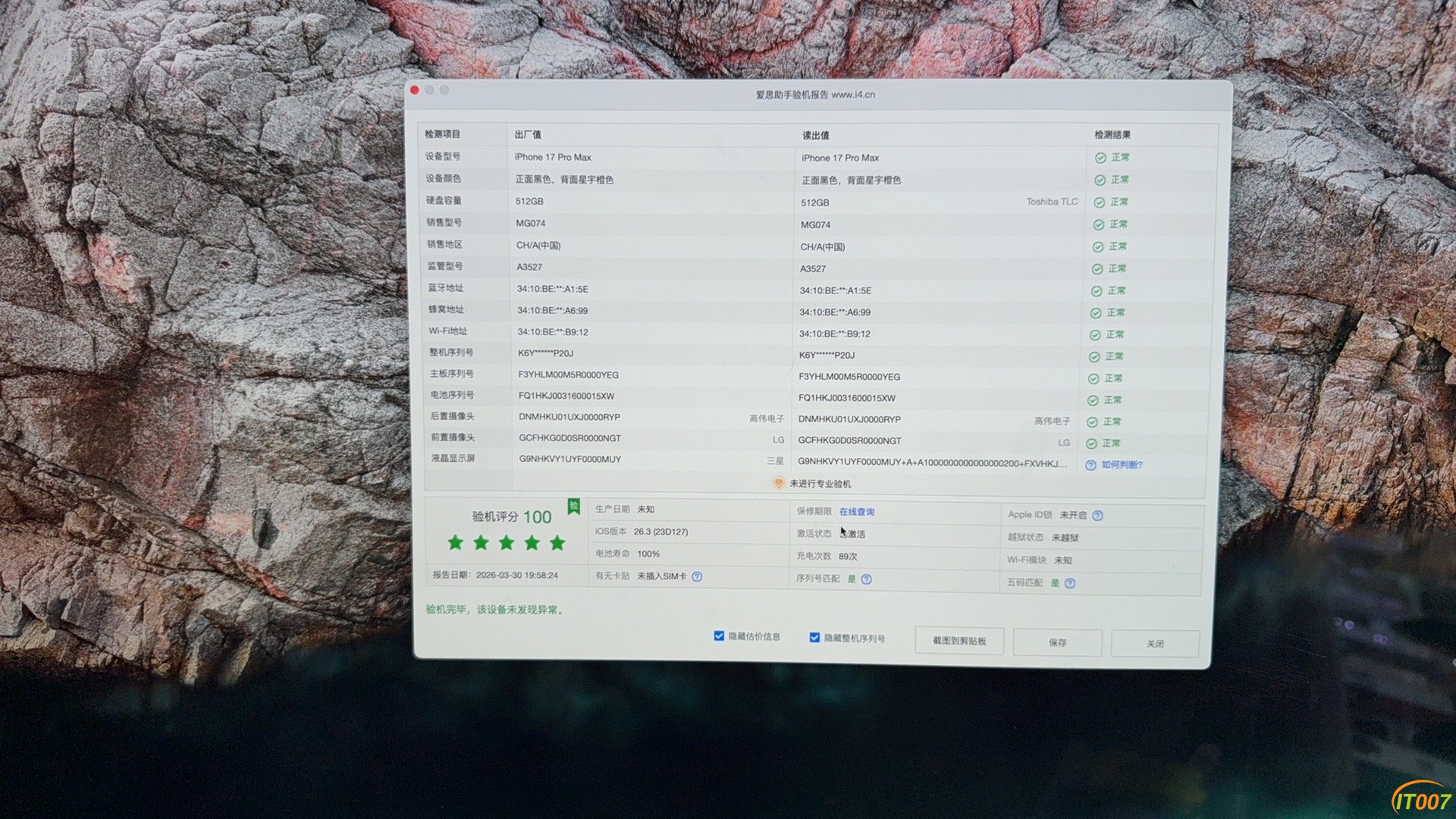Click the five-star rating row
Image resolution: width=1456 pixels, height=819 pixels.
pos(506,543)
